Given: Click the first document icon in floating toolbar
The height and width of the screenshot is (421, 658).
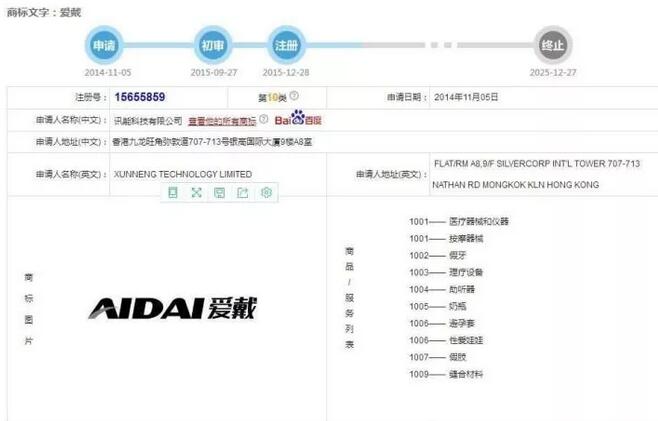Looking at the screenshot, I should point(173,193).
